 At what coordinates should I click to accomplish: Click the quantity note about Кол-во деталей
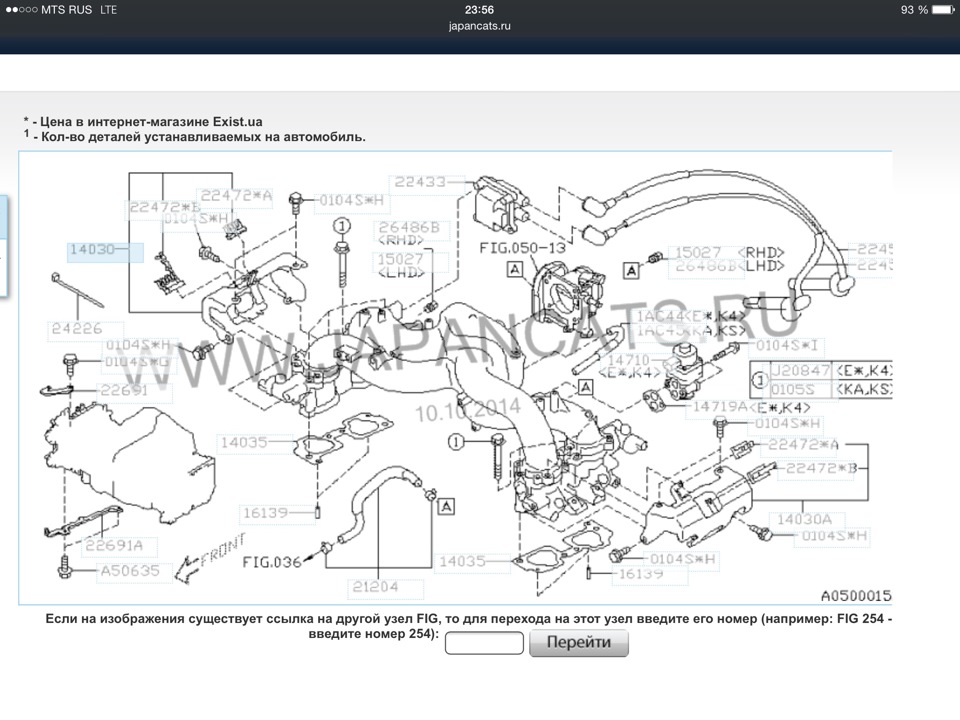coord(195,137)
